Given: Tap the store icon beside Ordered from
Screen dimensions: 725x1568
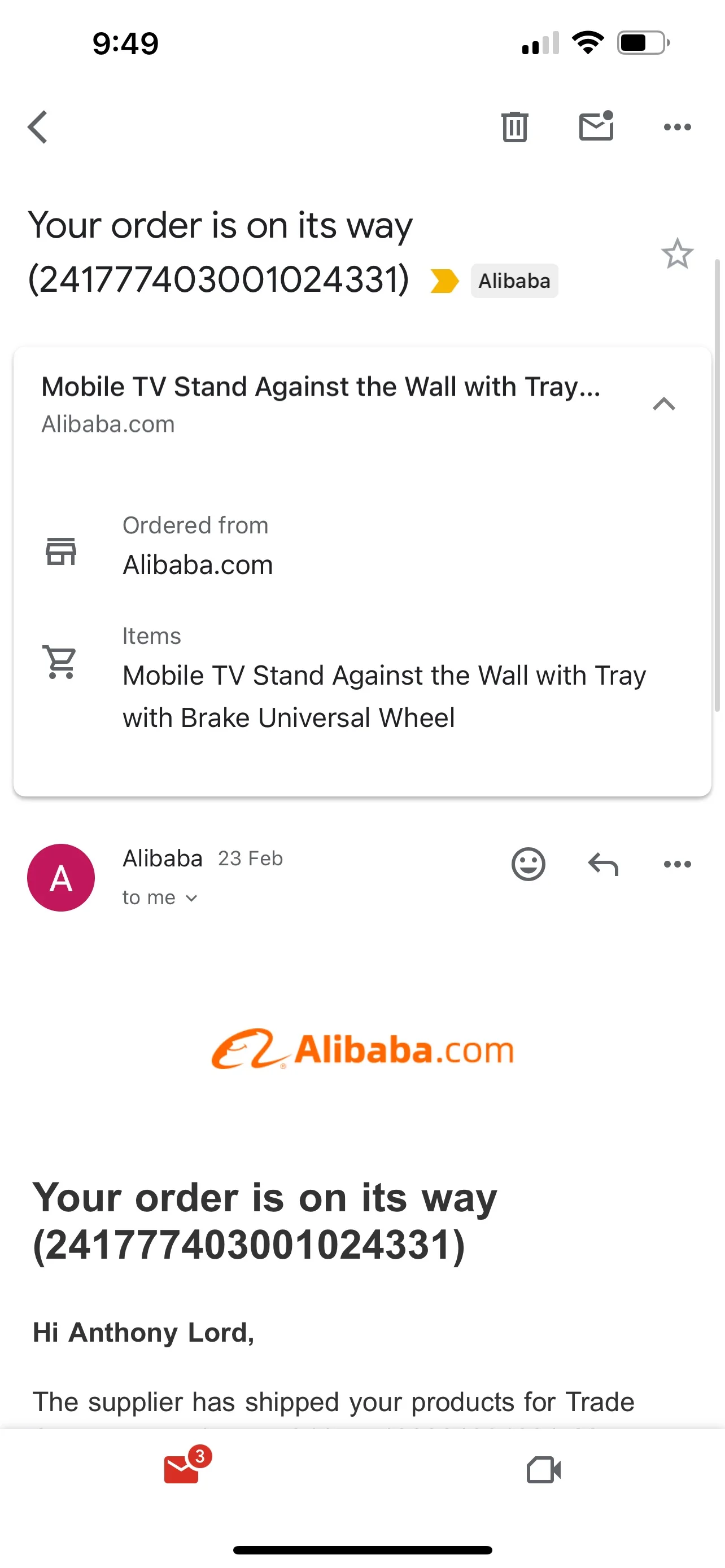Looking at the screenshot, I should point(61,551).
